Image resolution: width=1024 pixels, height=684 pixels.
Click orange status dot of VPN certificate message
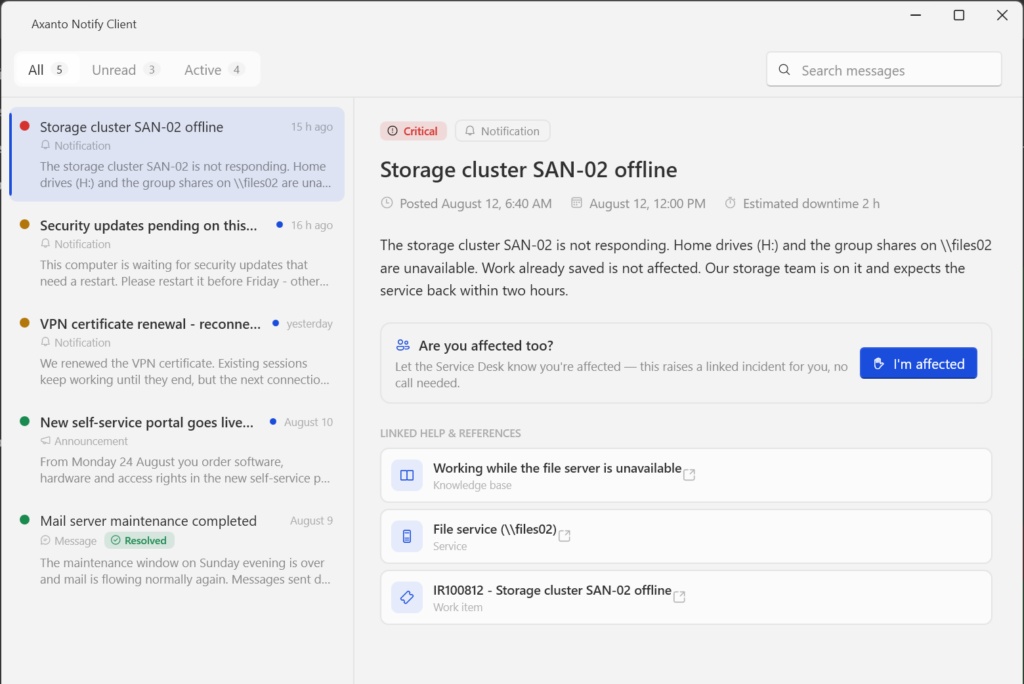point(25,323)
